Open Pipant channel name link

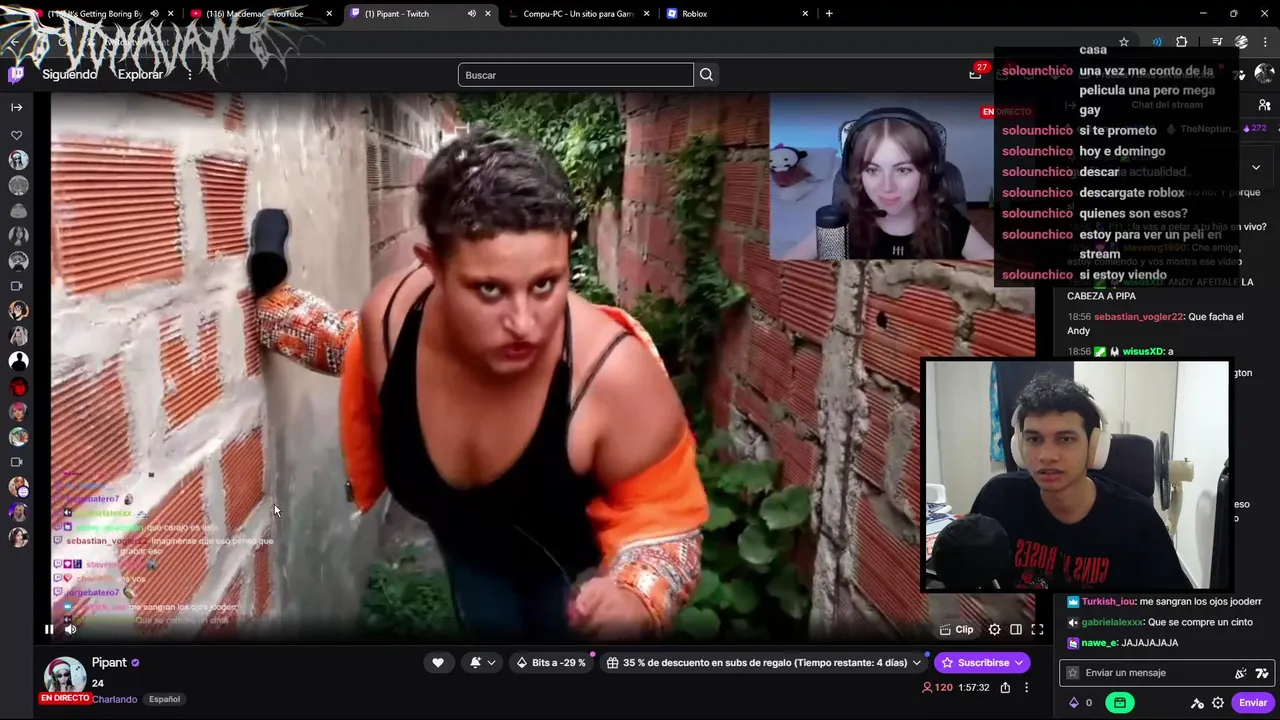tap(109, 662)
